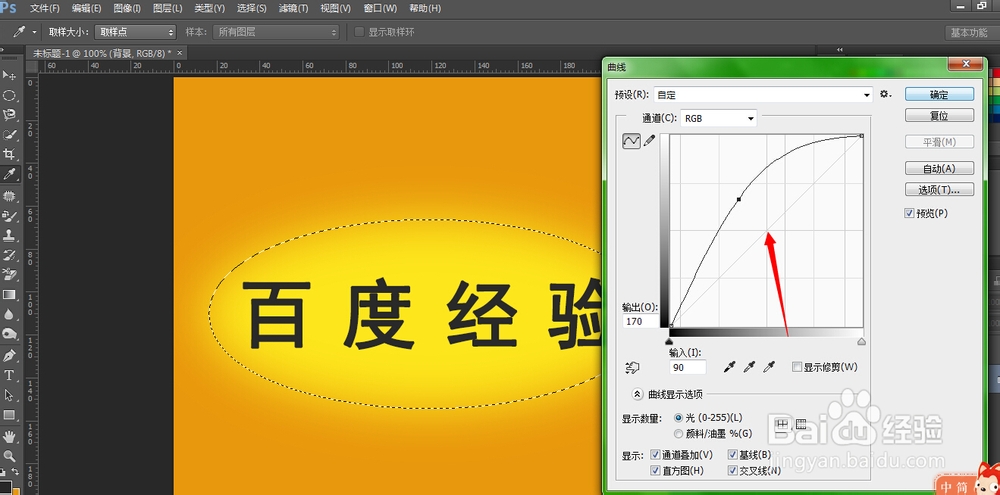1000x495 pixels.
Task: Swap foreground and background colors
Action: [x=17, y=473]
